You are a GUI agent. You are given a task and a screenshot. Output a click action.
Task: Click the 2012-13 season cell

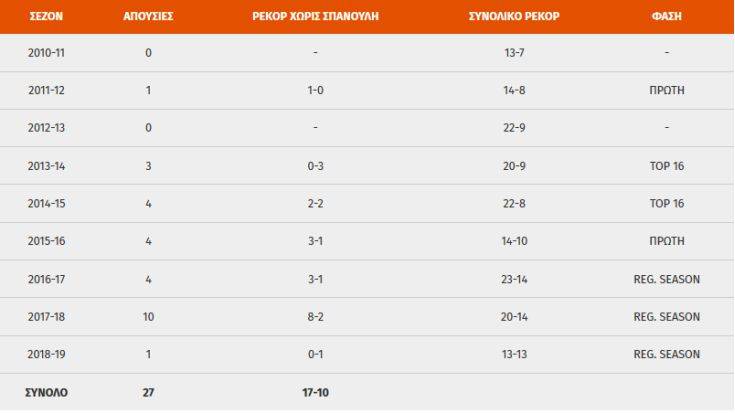click(47, 128)
